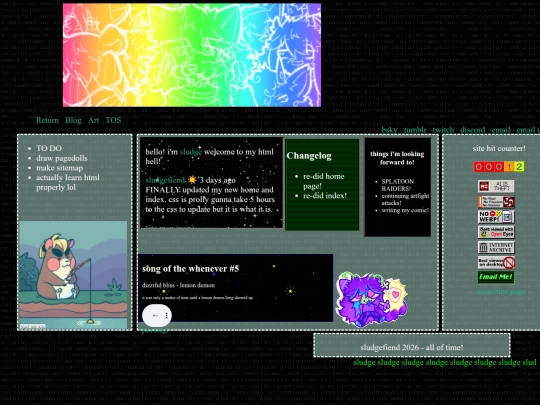Screen dimensions: 540x405
Task: Open the twitch link
Action: coord(443,130)
